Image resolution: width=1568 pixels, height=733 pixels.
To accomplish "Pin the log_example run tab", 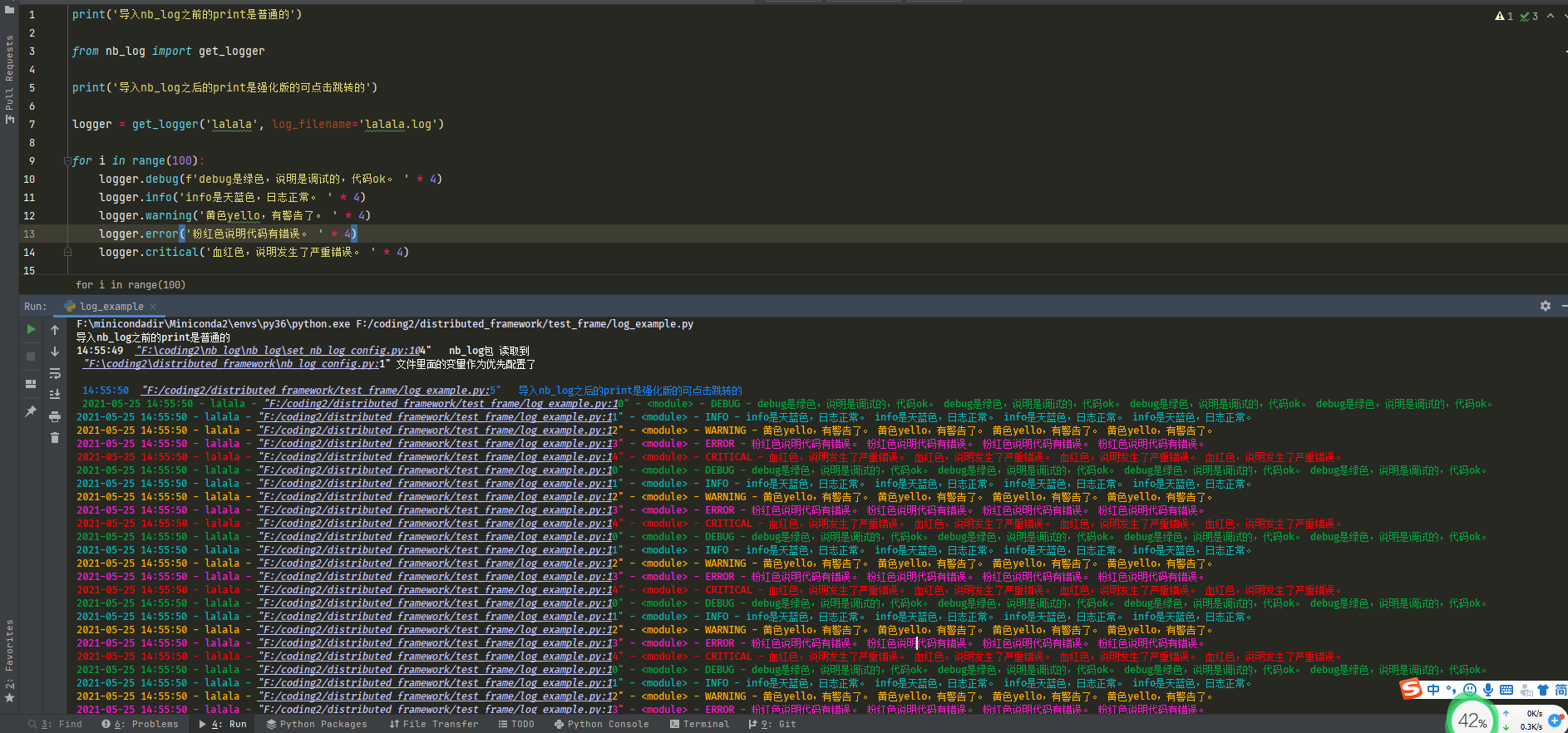I will pos(31,411).
